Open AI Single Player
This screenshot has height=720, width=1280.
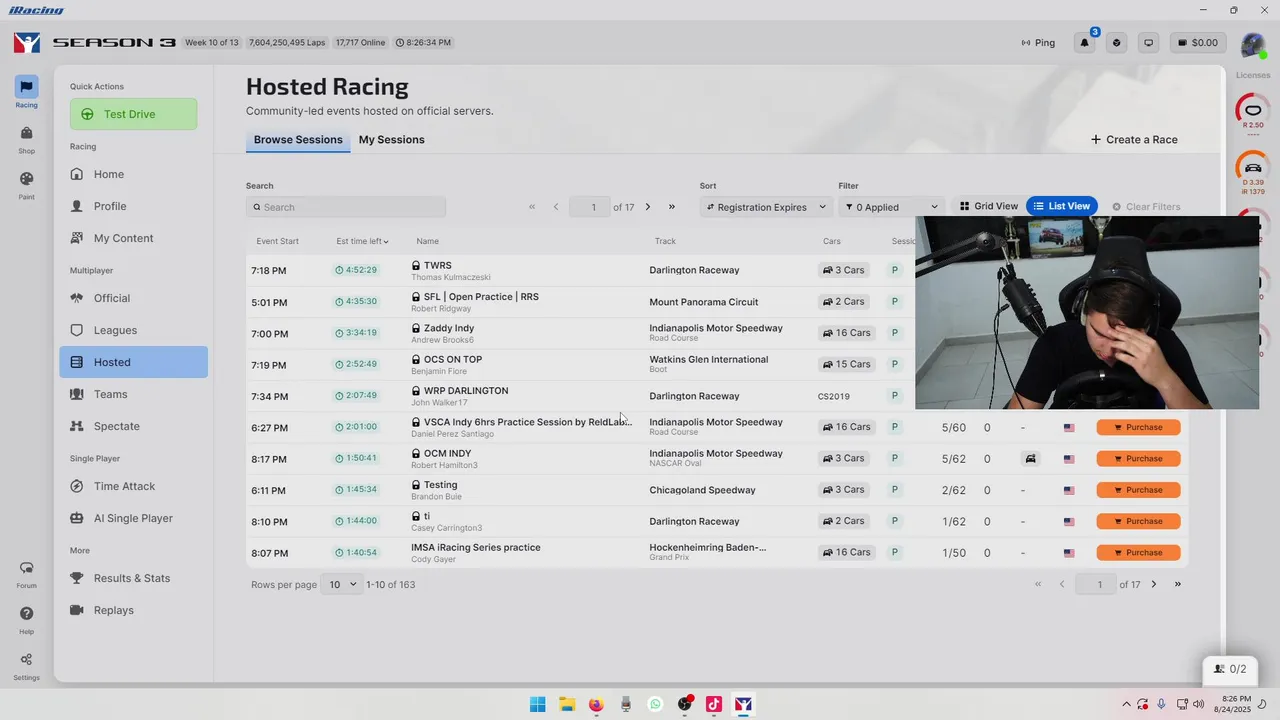coord(134,518)
